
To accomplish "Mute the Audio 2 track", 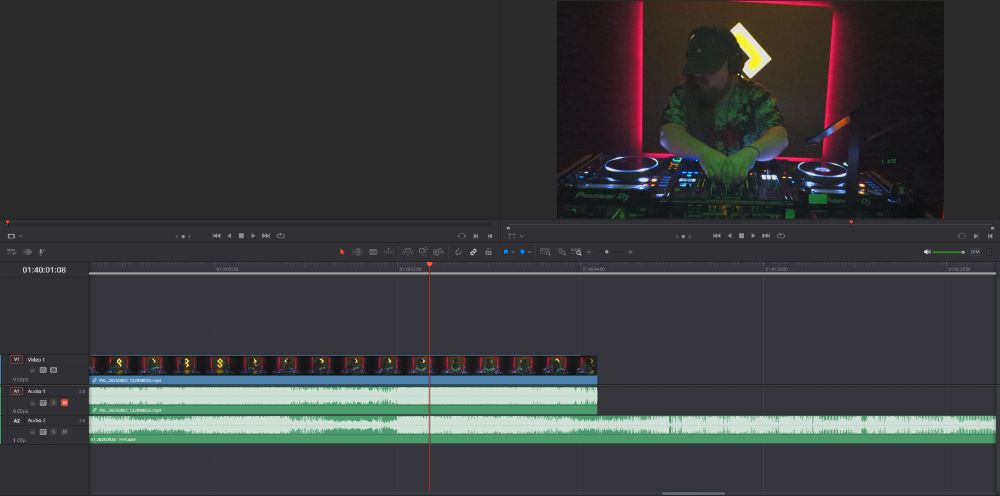I will 64,432.
